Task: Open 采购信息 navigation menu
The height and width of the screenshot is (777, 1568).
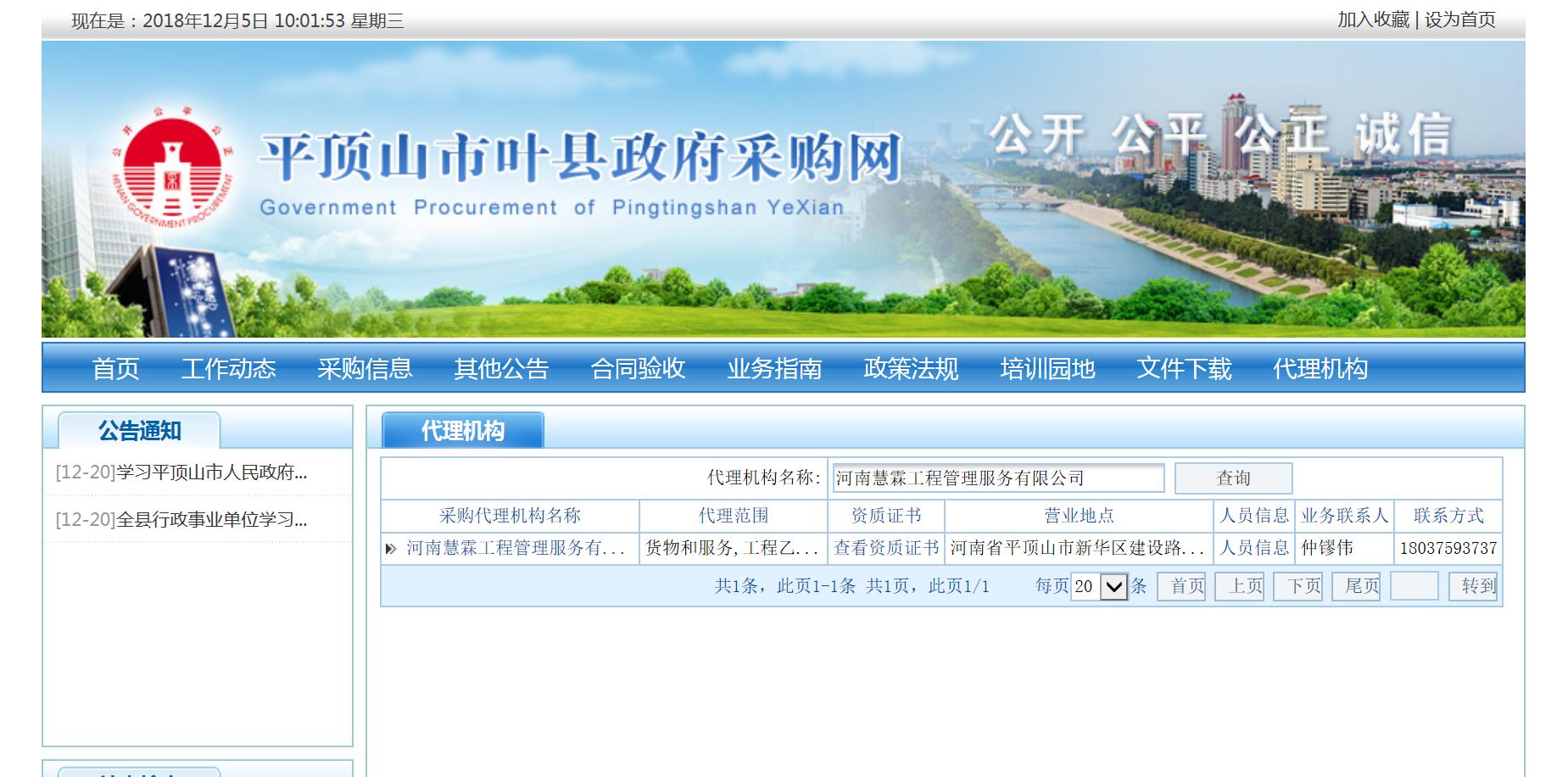Action: (365, 368)
